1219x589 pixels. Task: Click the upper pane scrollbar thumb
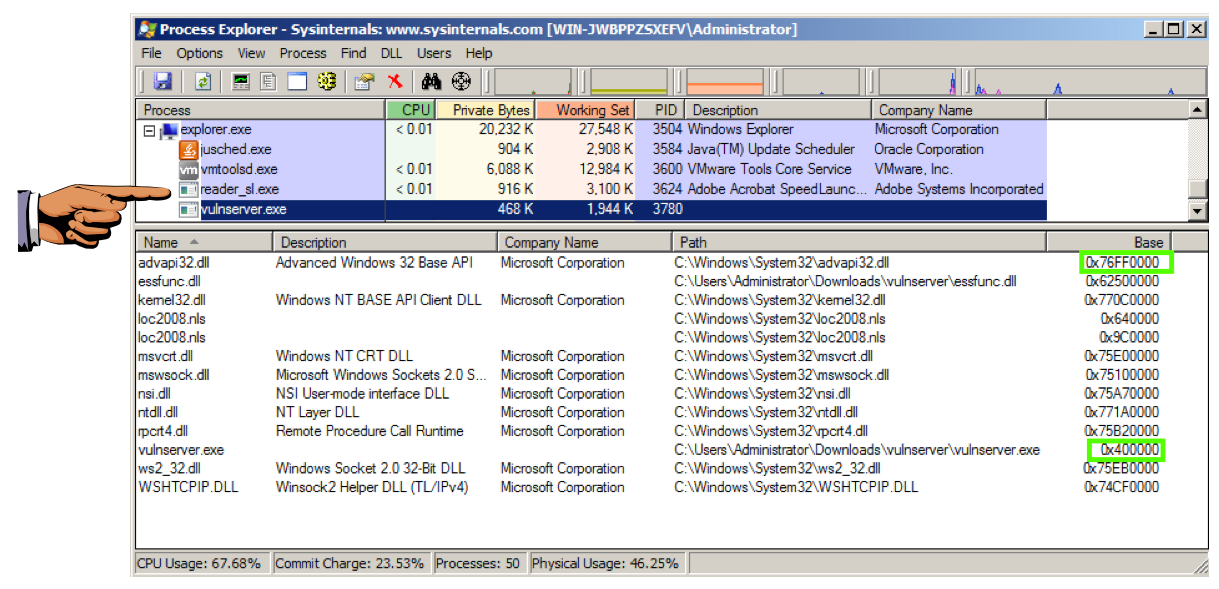tap(1198, 189)
